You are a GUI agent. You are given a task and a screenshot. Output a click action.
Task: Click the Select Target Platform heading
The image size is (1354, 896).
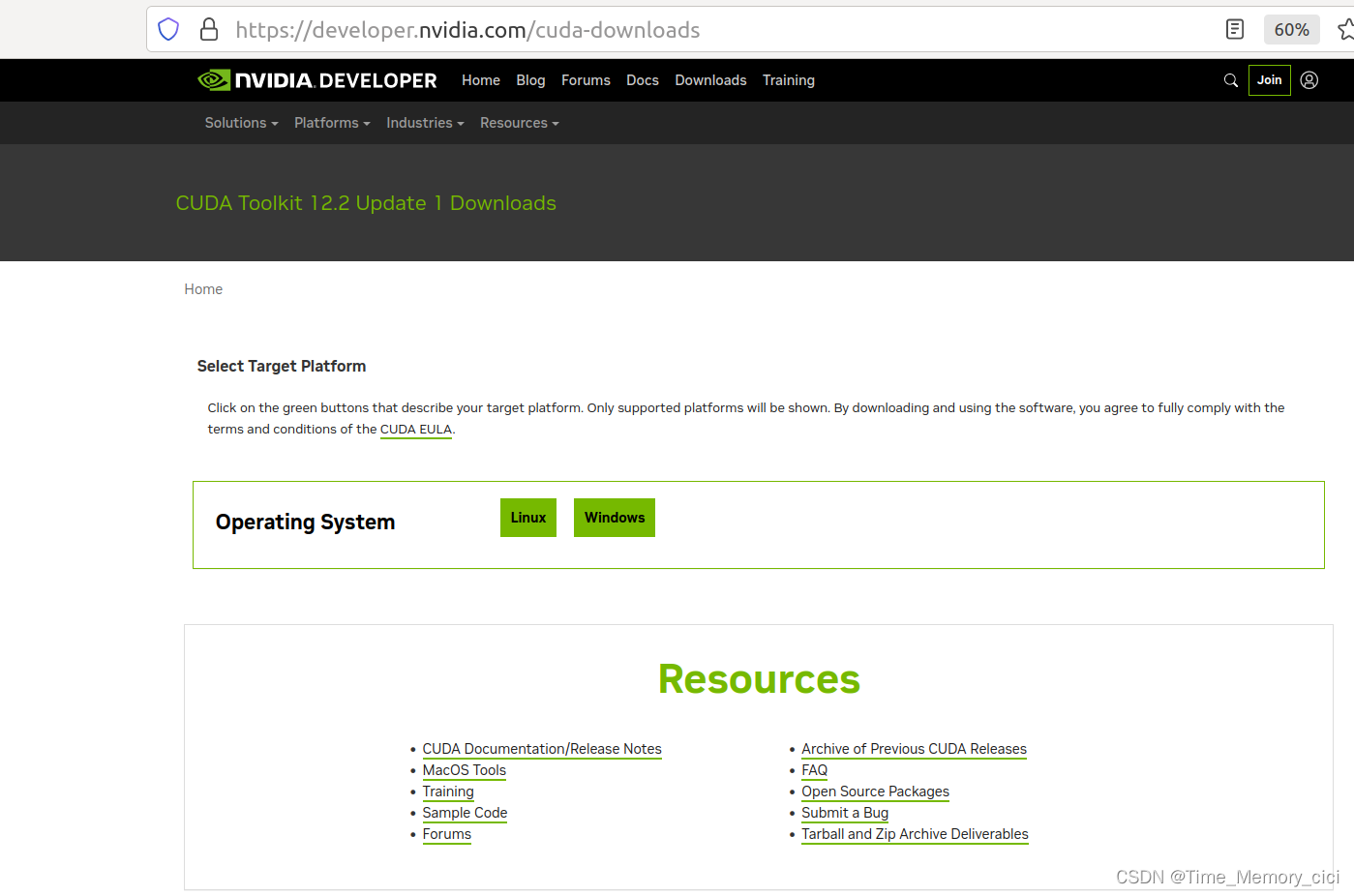(282, 366)
